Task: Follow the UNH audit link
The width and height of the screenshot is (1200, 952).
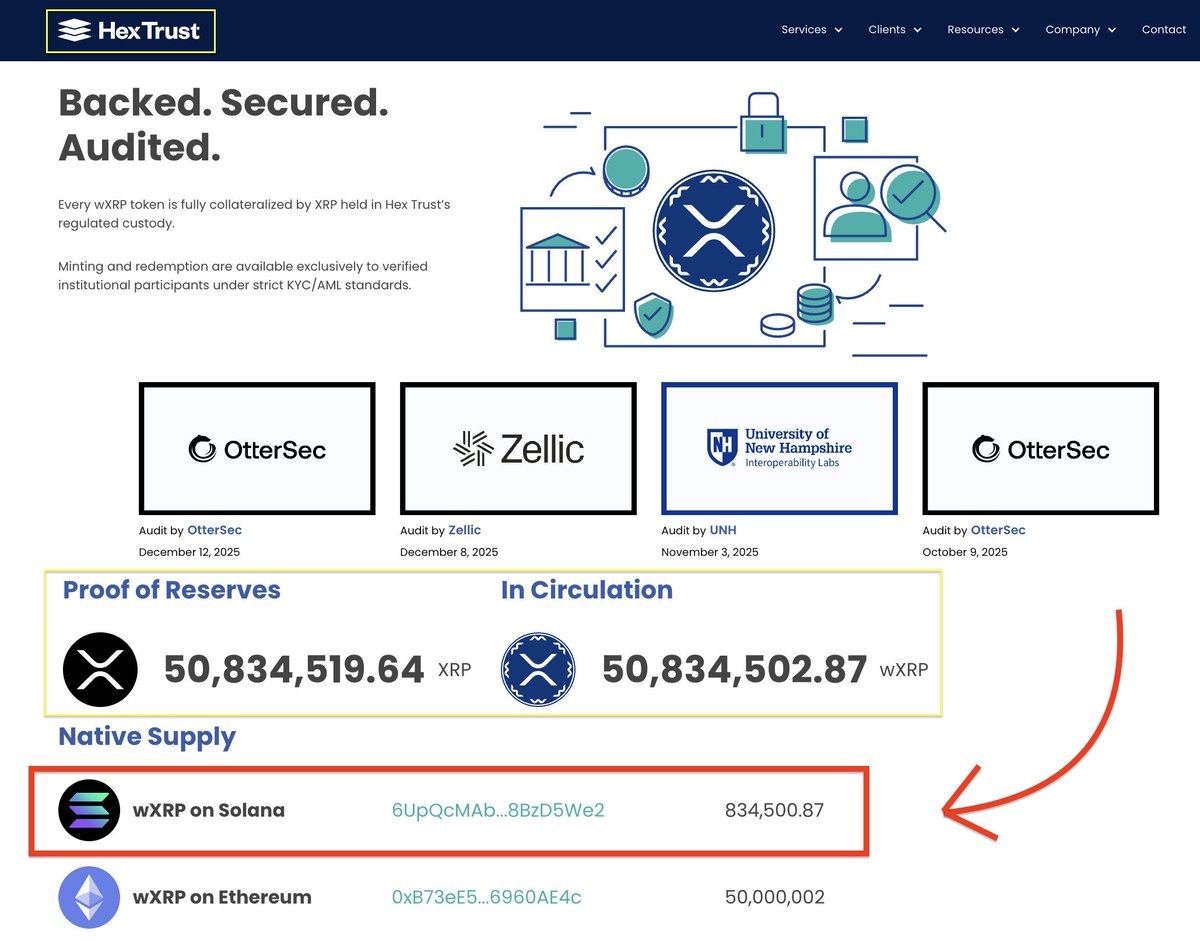Action: coord(723,530)
